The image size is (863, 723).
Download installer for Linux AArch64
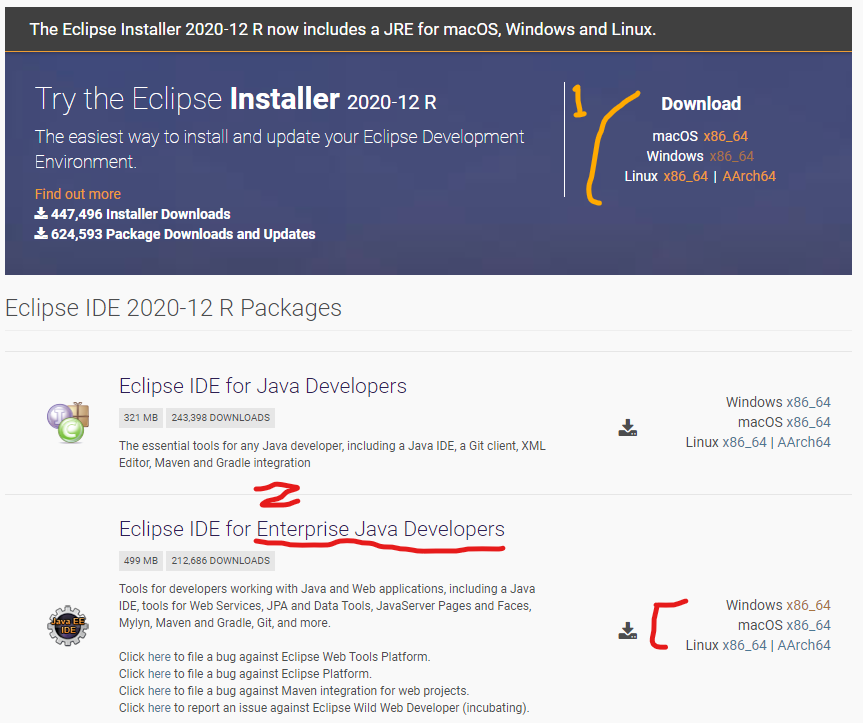pos(749,176)
